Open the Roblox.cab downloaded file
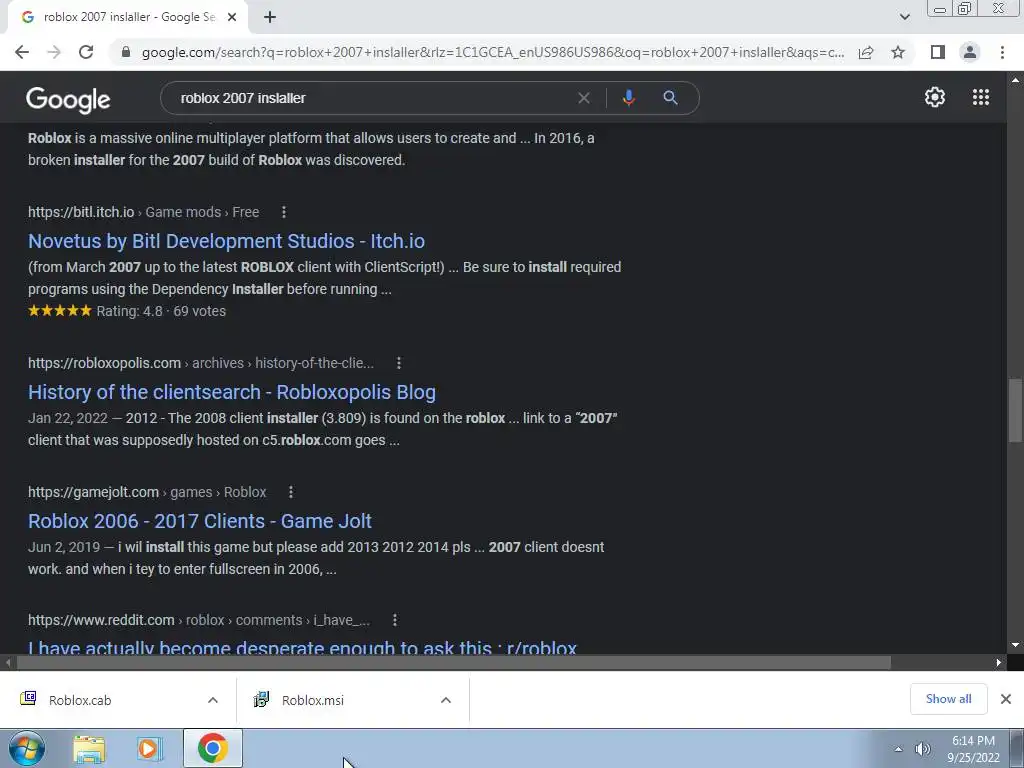 (x=80, y=700)
